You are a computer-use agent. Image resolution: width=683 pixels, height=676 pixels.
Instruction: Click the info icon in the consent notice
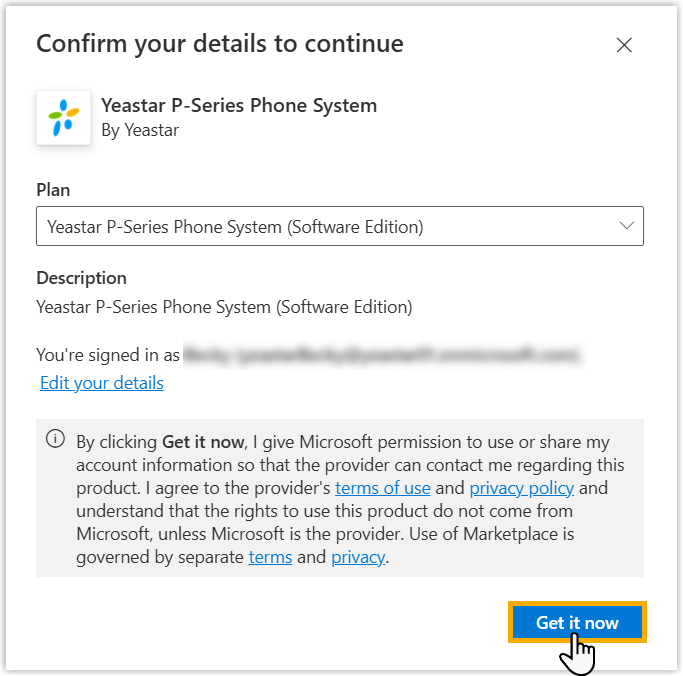[56, 440]
